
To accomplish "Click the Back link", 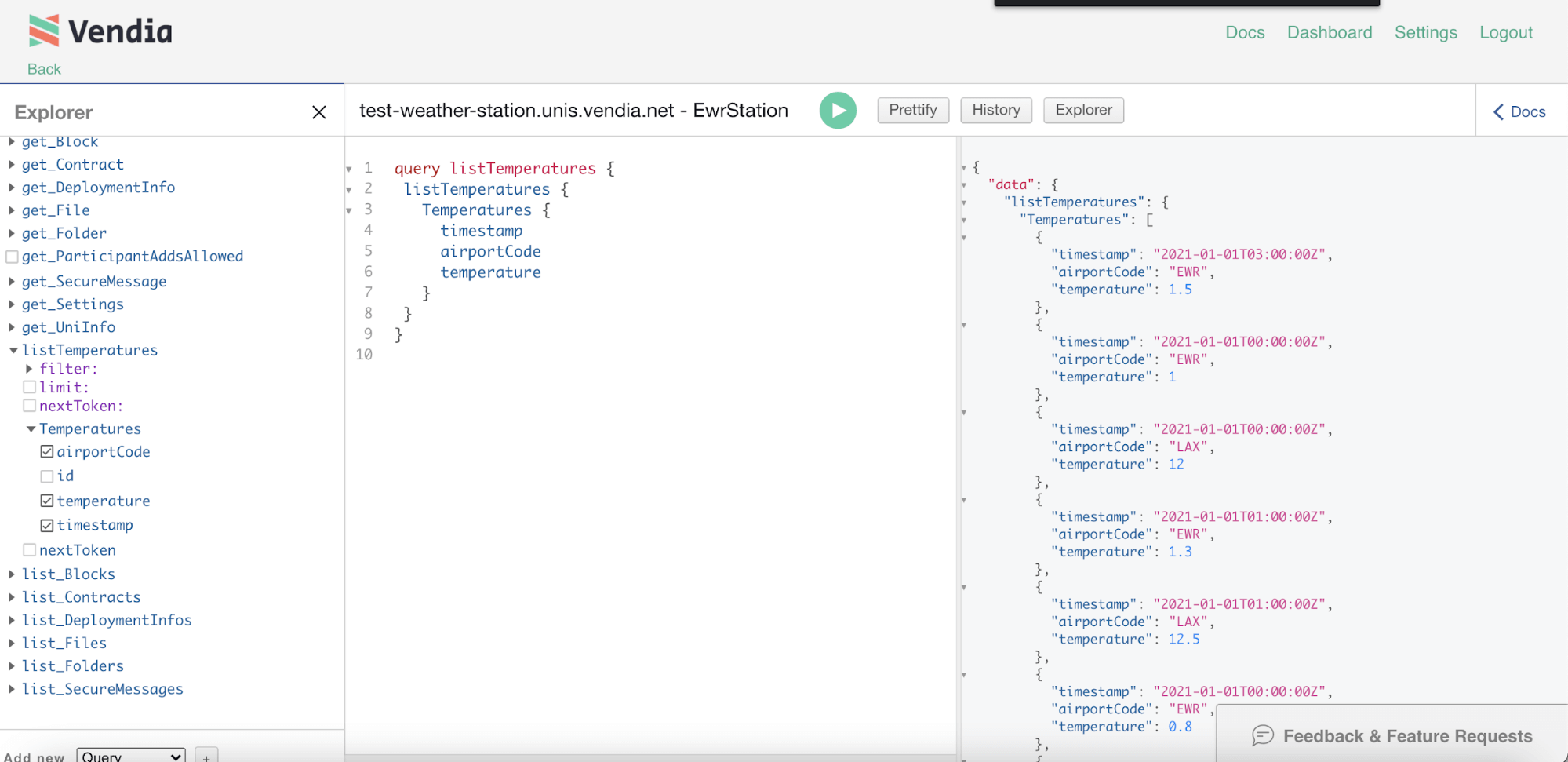I will pyautogui.click(x=44, y=69).
